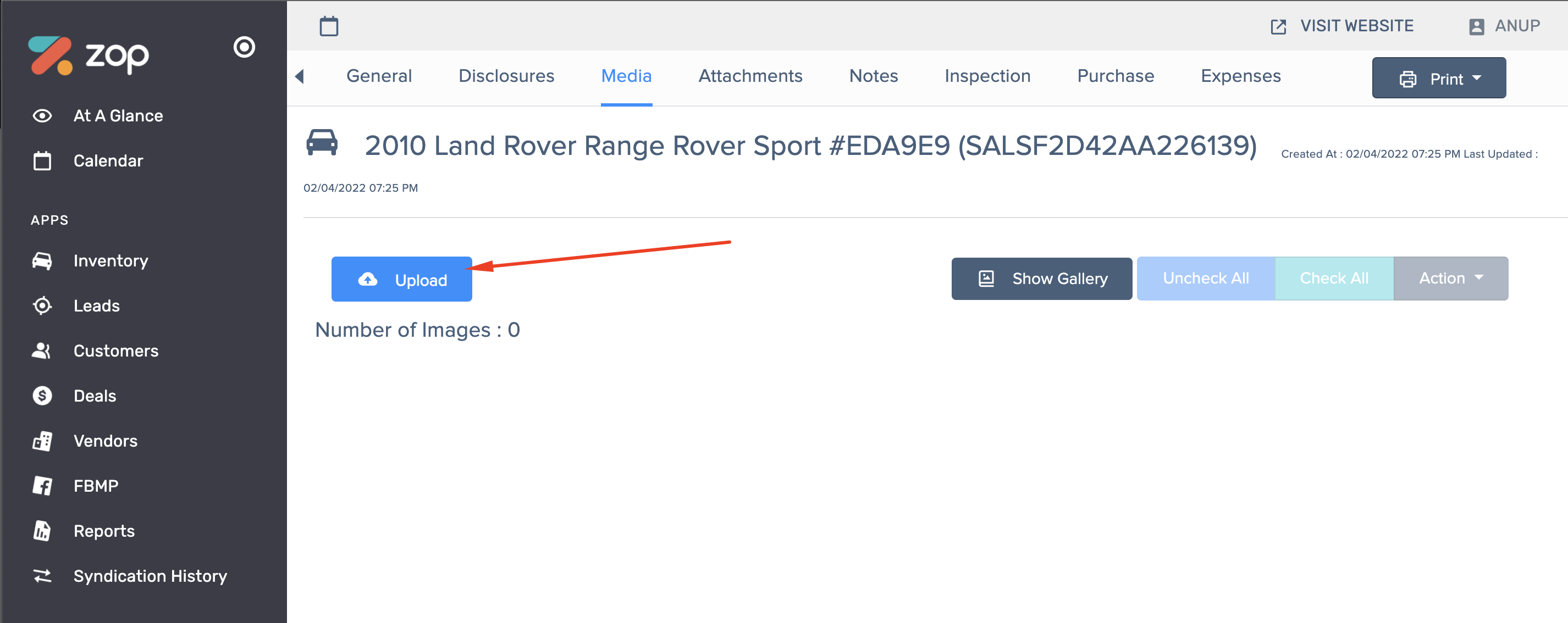Open the Reports section
The width and height of the screenshot is (1568, 623).
(x=103, y=531)
